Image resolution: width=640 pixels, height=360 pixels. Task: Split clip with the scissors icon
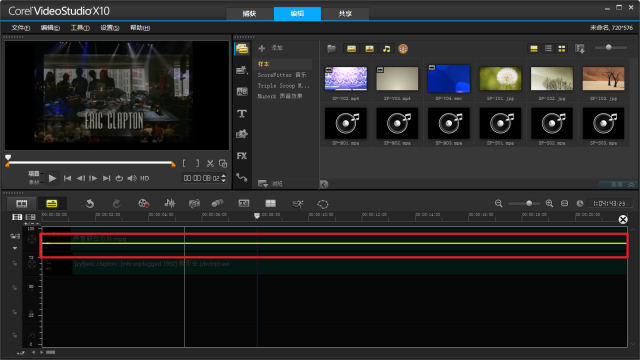(210, 163)
